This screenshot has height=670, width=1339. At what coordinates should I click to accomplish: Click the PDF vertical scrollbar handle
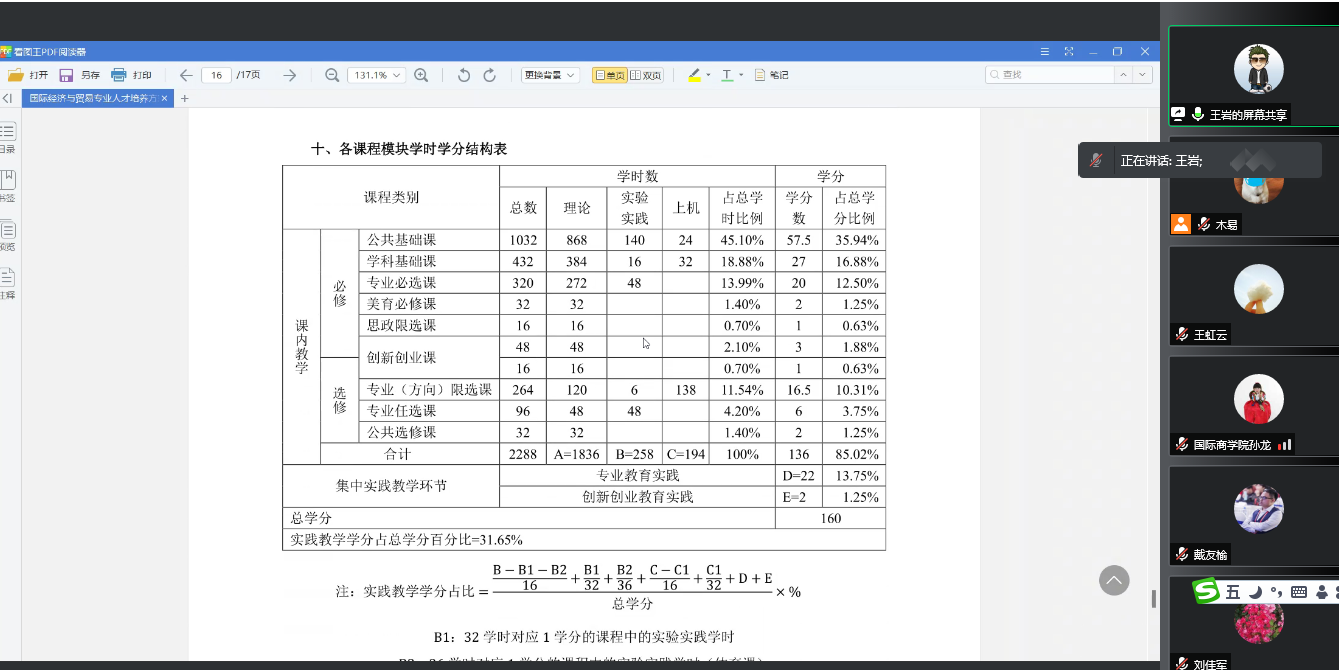coord(1153,598)
